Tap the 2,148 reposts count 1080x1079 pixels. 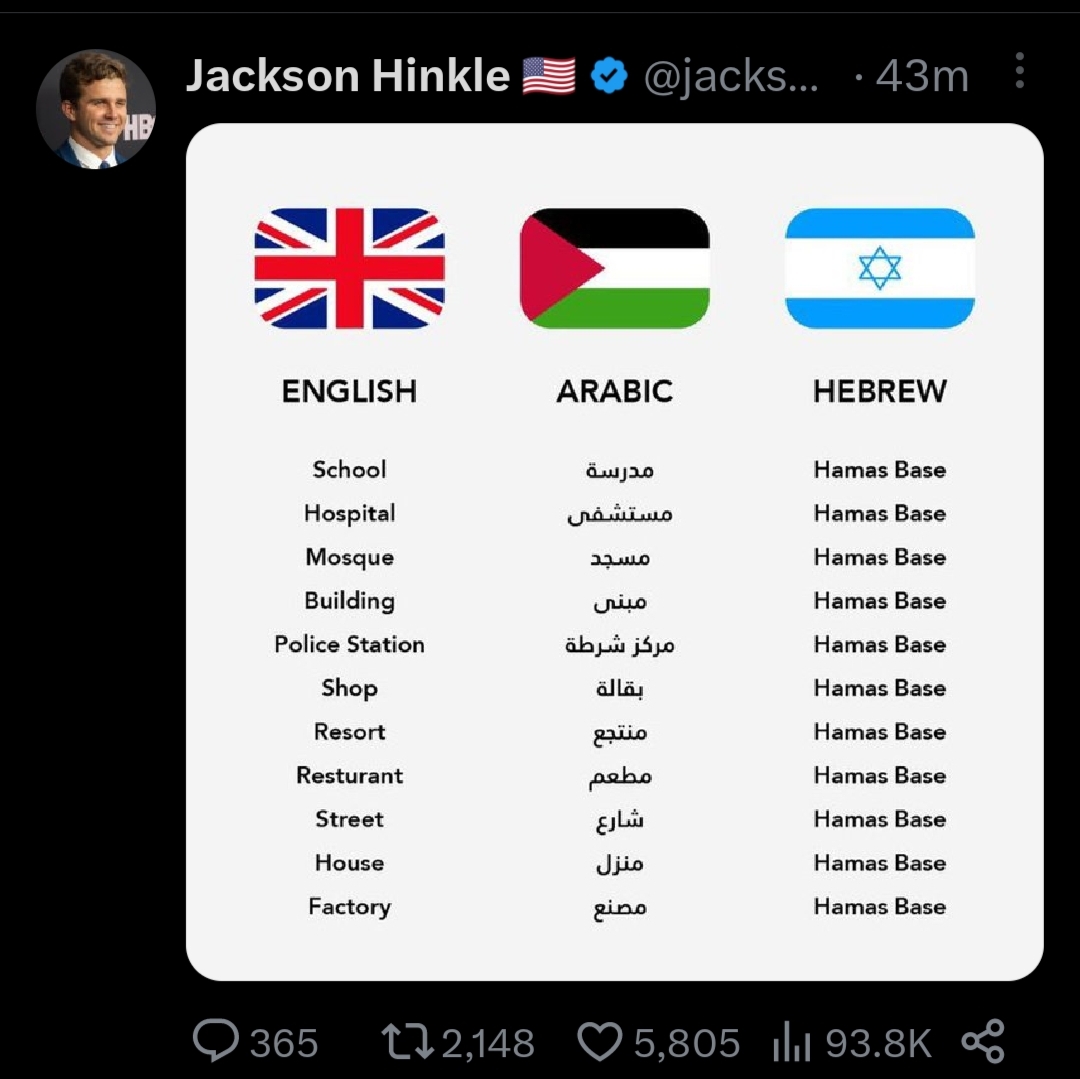(488, 1043)
